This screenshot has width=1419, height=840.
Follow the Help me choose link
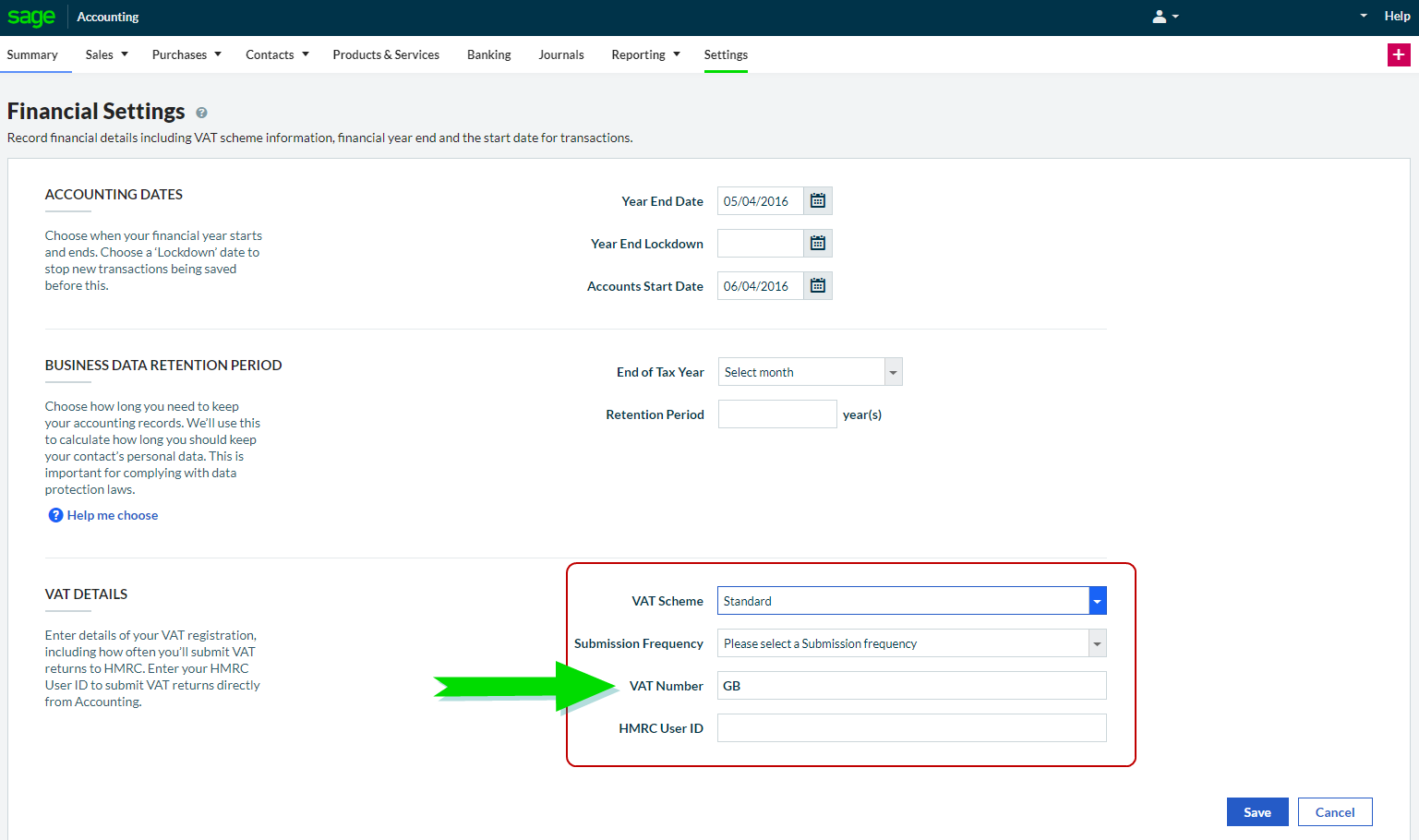[x=113, y=515]
